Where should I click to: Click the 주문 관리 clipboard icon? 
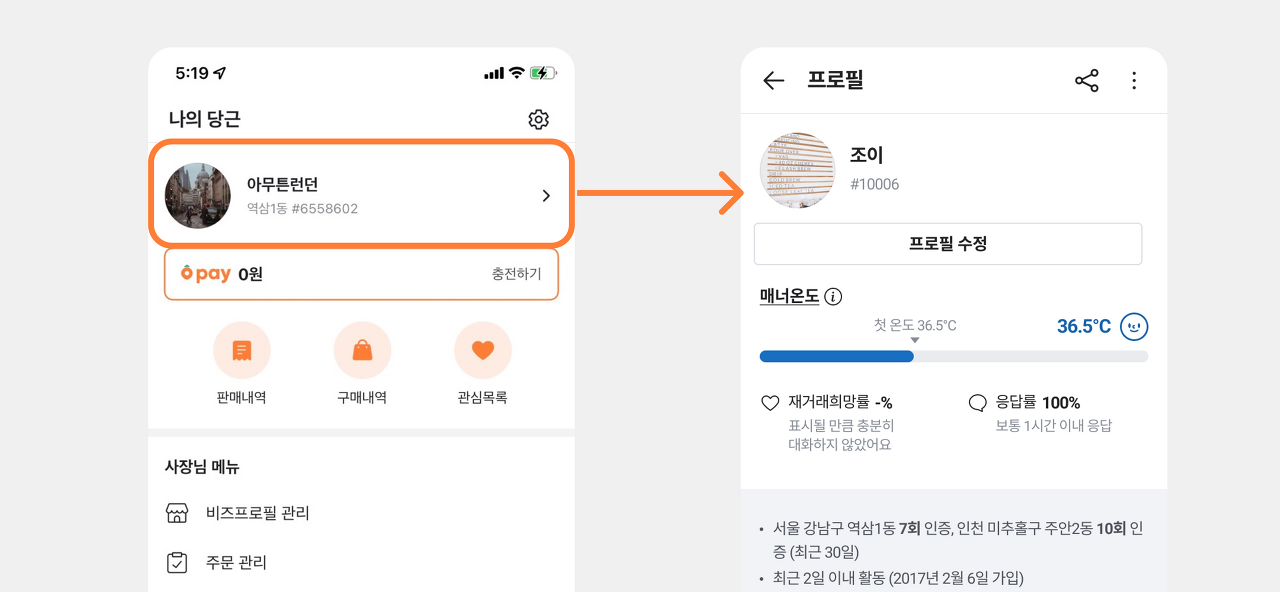click(177, 562)
